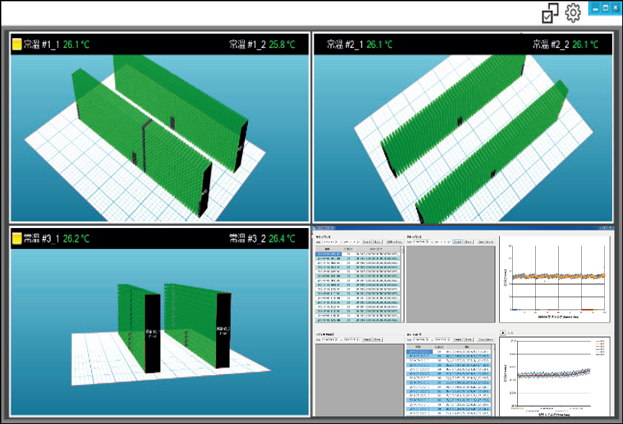Viewport: 623px width, 424px height.
Task: Click the yellow status square beside 常温 #1_1
Action: click(17, 44)
